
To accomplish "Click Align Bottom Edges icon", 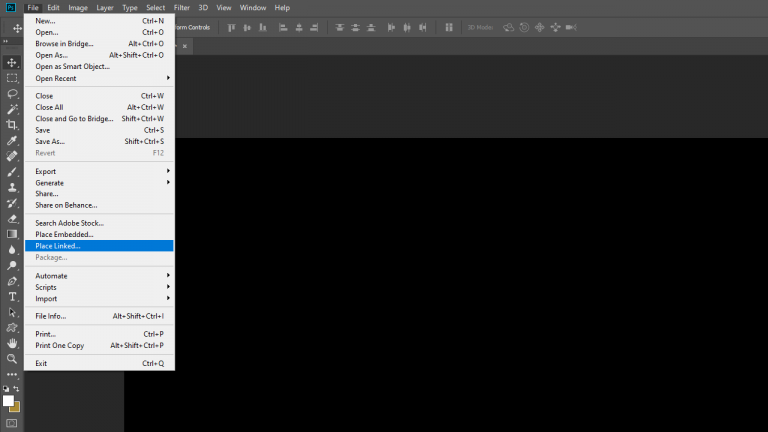I will point(263,27).
